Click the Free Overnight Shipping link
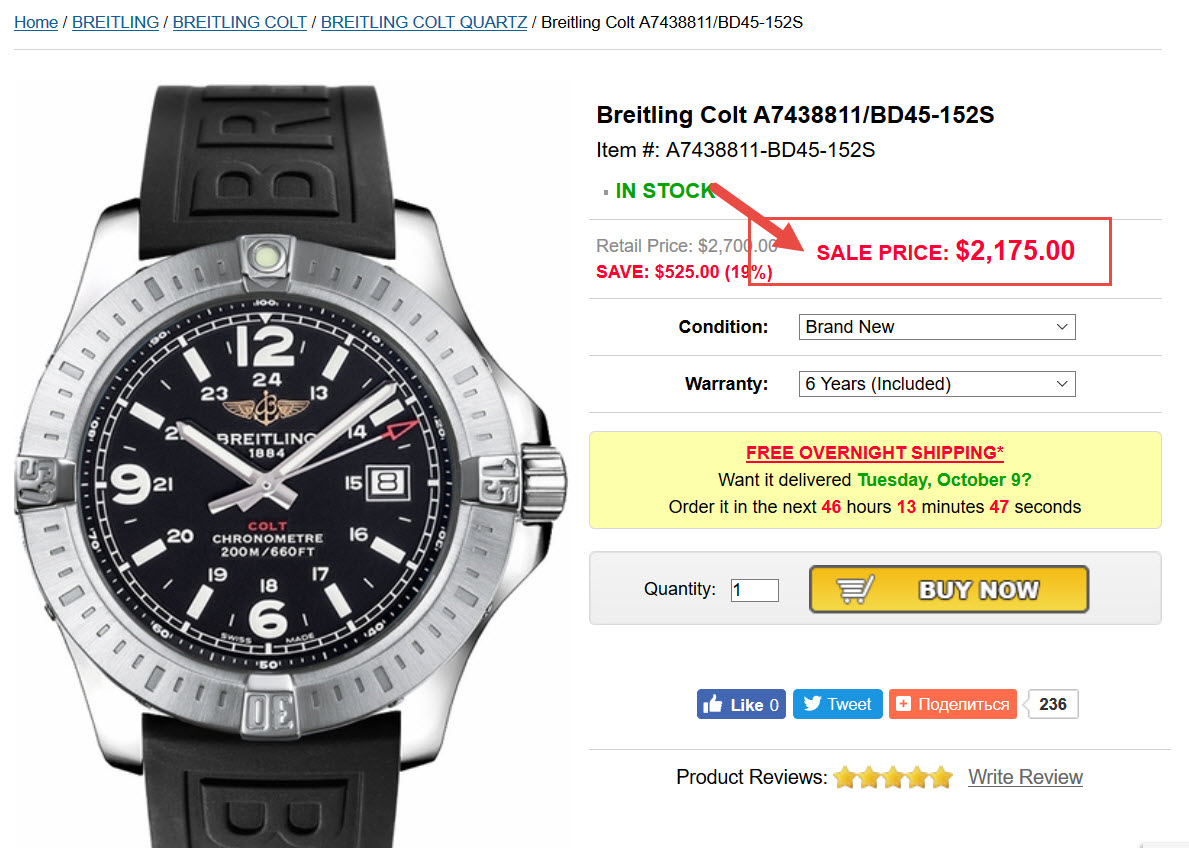This screenshot has height=848, width=1189. click(874, 453)
